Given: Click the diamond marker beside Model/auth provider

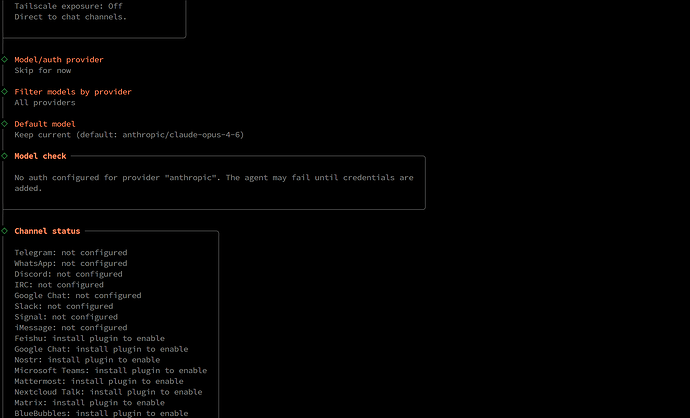Looking at the screenshot, I should pyautogui.click(x=4, y=59).
